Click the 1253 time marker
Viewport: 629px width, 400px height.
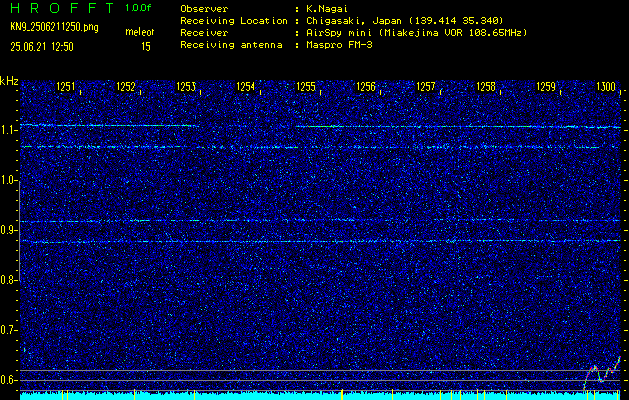186,86
